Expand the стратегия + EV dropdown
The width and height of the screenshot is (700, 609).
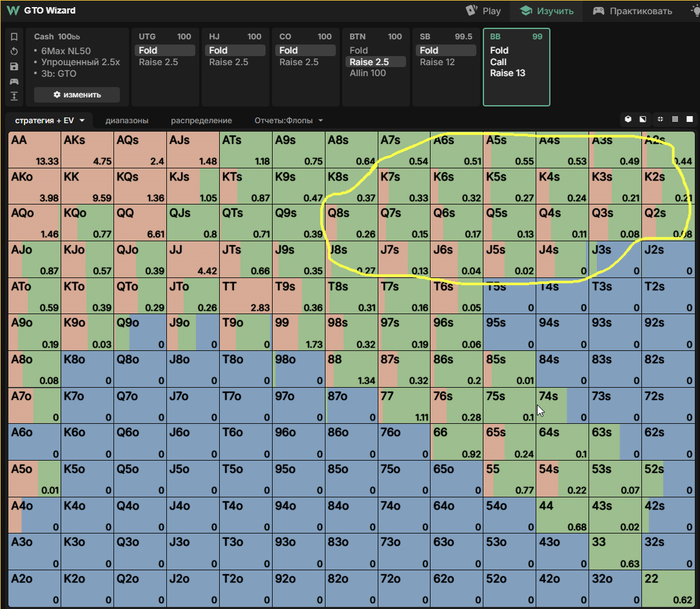(x=50, y=121)
